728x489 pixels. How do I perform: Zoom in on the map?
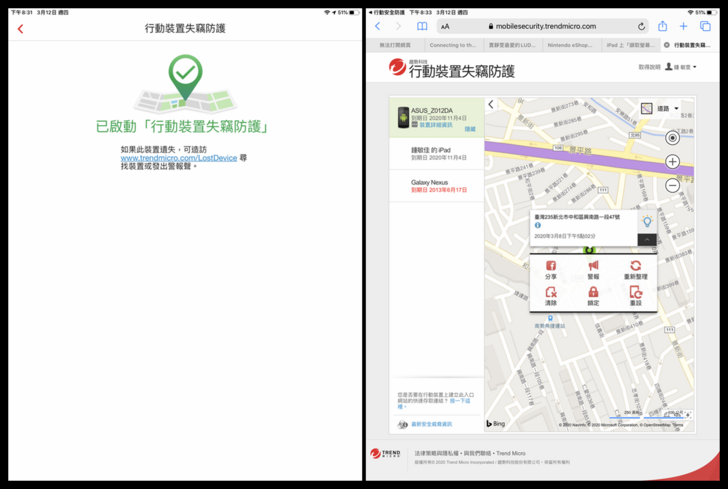[x=673, y=162]
